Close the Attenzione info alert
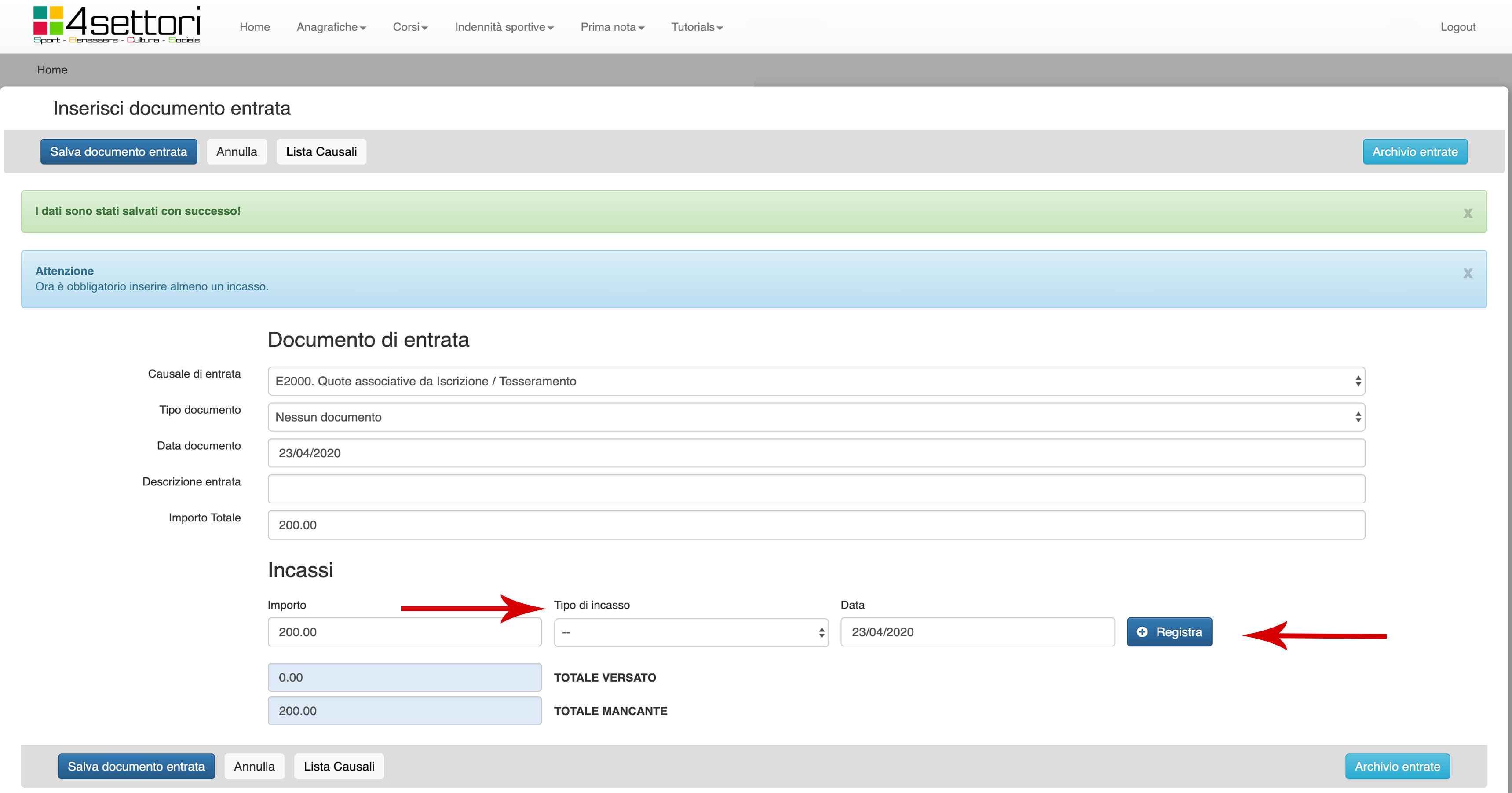 coord(1468,273)
